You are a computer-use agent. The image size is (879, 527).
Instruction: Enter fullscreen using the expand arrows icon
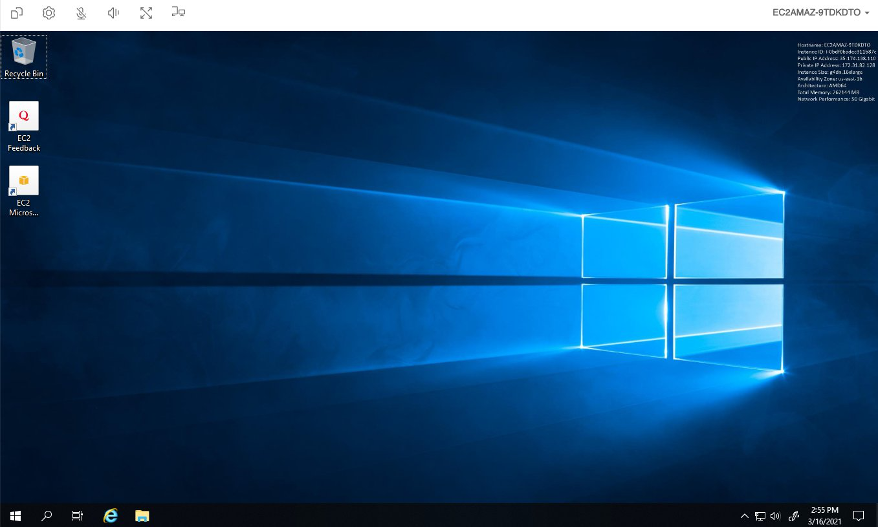146,12
